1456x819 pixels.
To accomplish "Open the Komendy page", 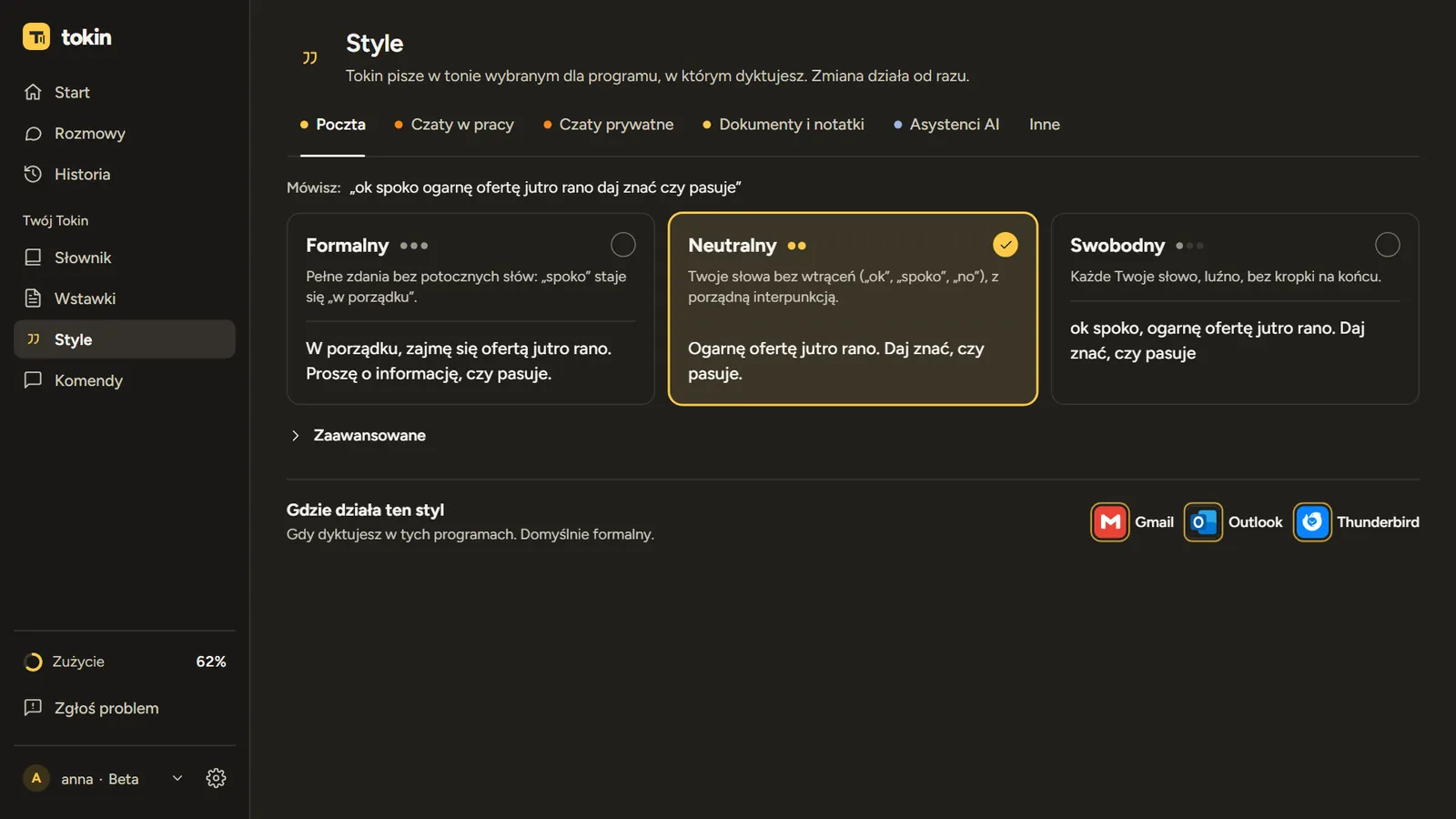I will pos(125,380).
